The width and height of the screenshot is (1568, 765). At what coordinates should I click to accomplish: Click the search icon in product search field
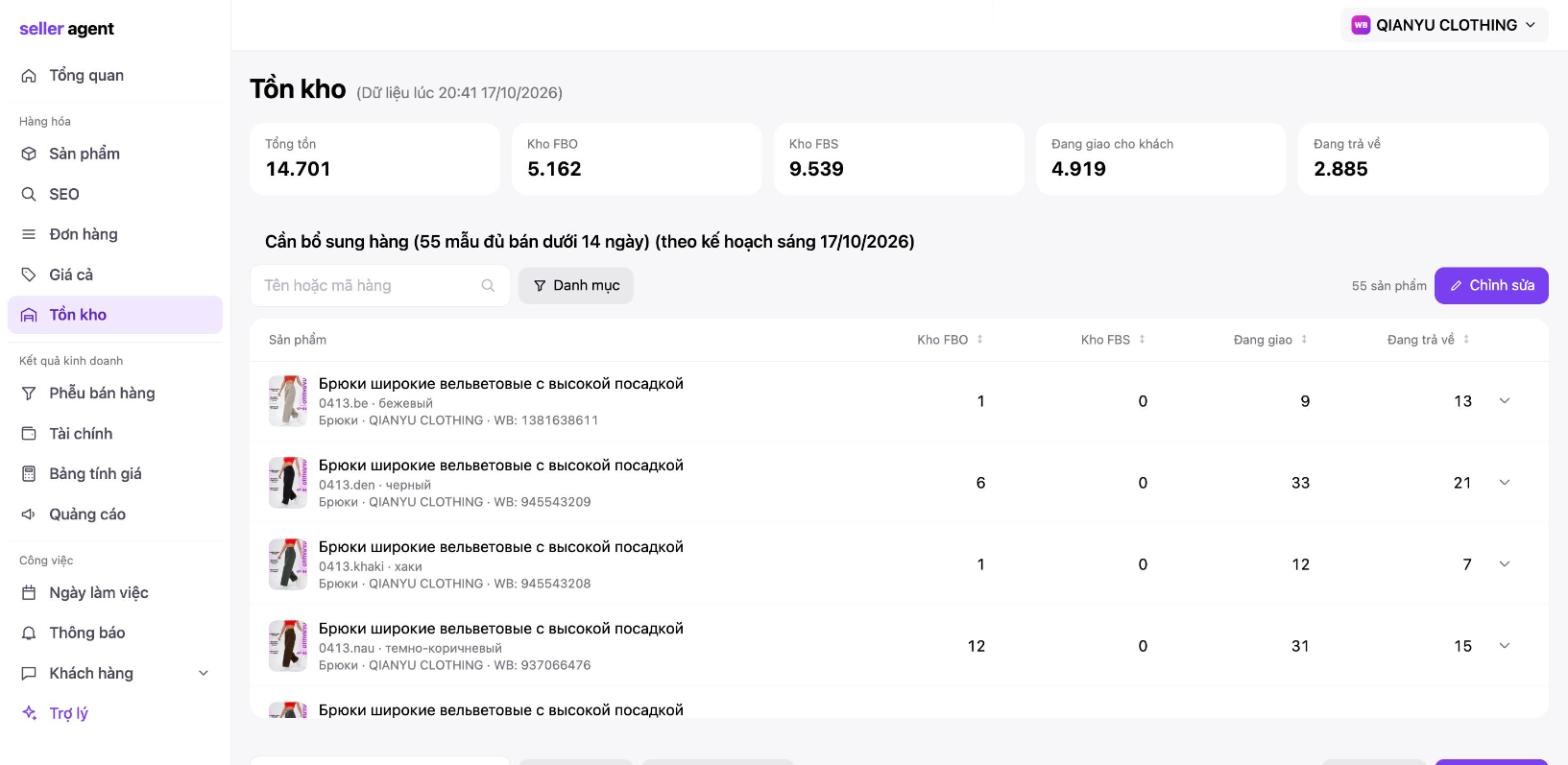[x=488, y=286]
